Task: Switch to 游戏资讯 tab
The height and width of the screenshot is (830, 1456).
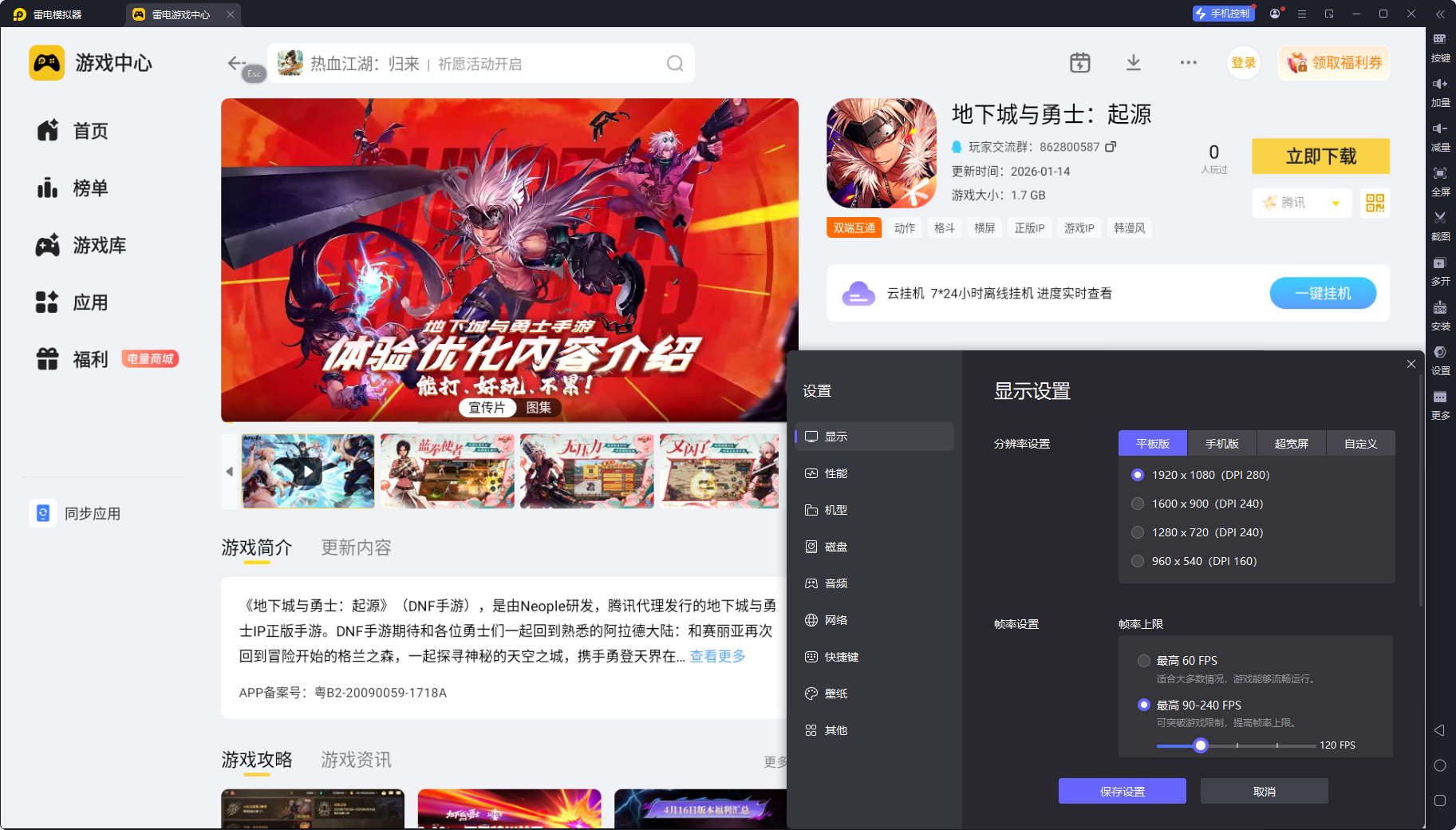Action: [x=356, y=760]
